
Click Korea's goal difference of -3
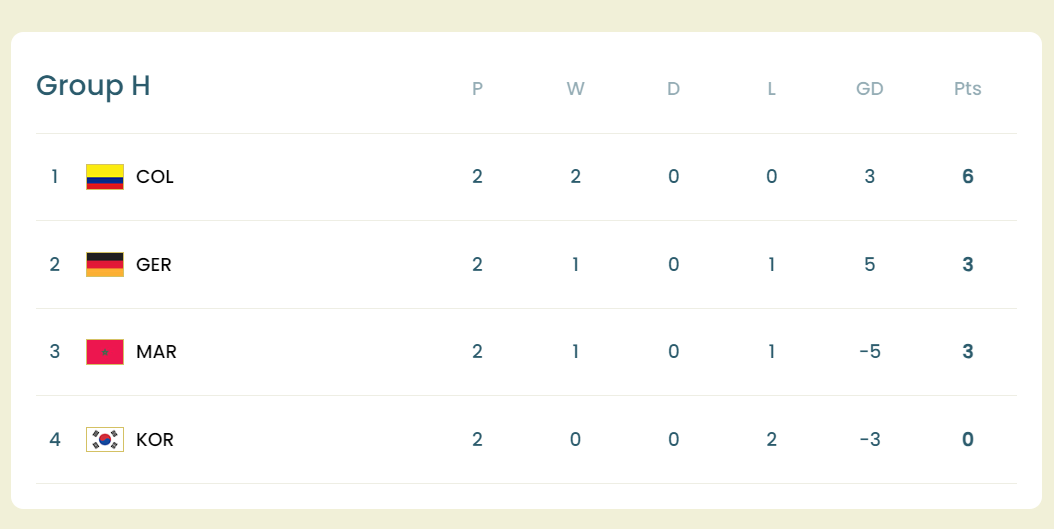tap(869, 440)
